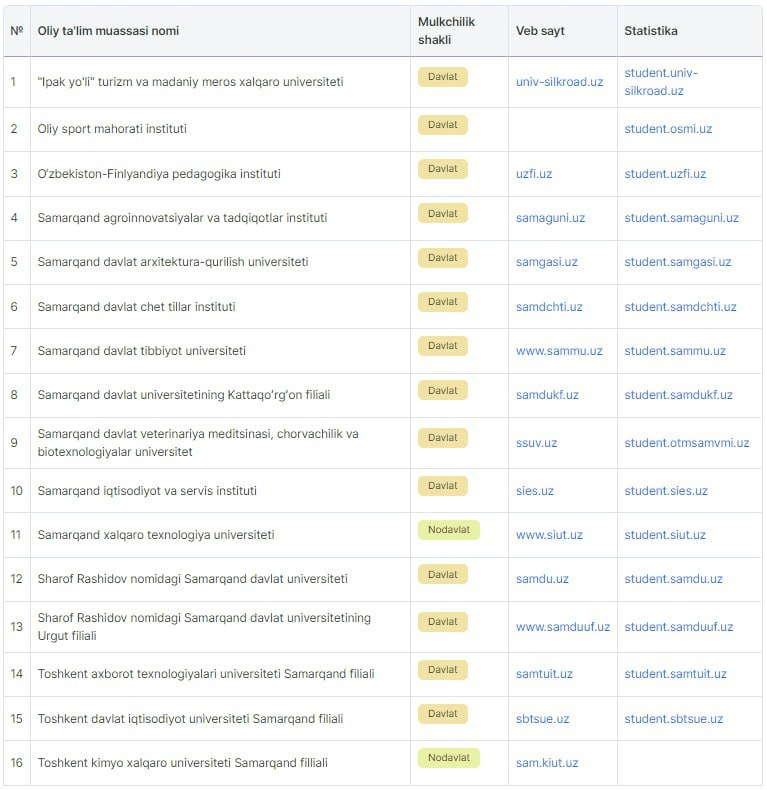Visit the samdukf.uz website link
This screenshot has height=790, width=767.
tap(547, 395)
